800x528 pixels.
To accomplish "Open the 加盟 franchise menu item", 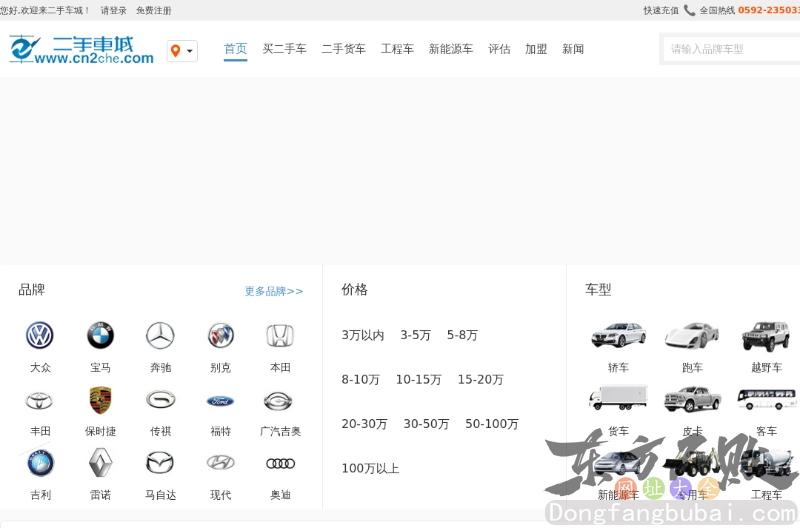I will (536, 49).
